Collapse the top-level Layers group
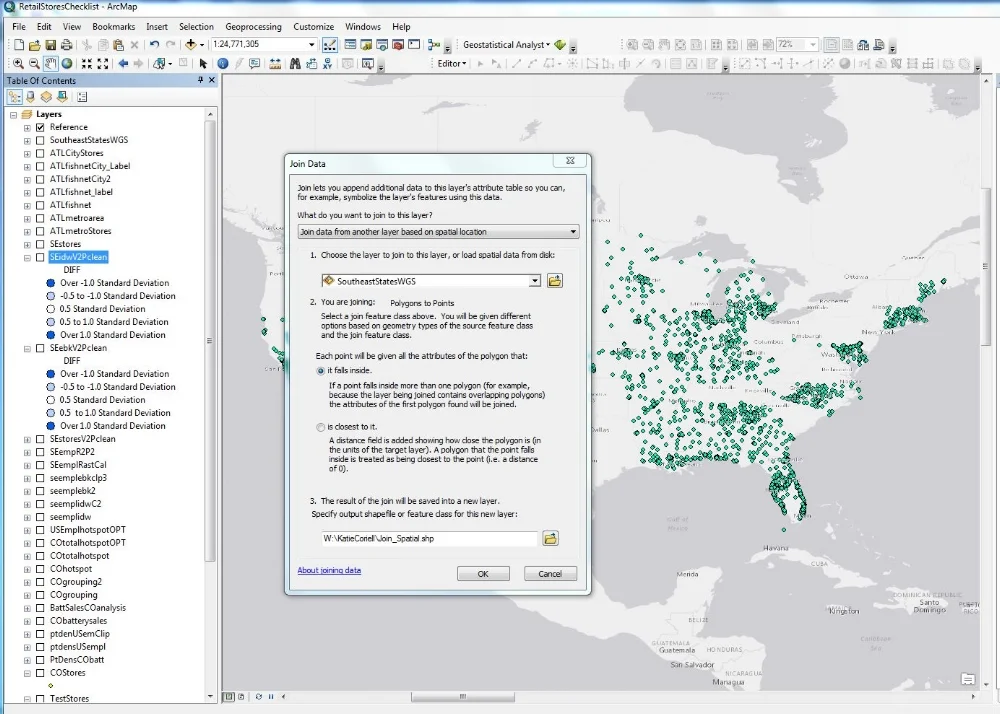This screenshot has width=1000, height=714. pyautogui.click(x=13, y=115)
